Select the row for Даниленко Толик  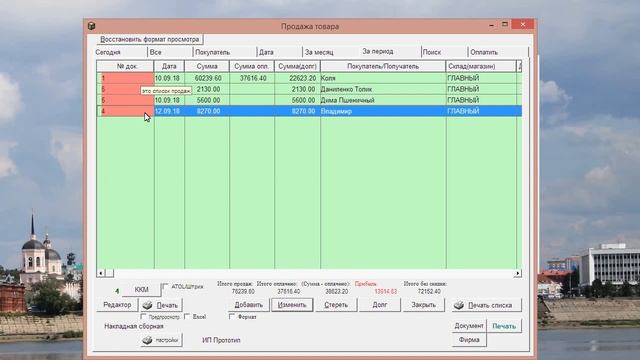309,89
